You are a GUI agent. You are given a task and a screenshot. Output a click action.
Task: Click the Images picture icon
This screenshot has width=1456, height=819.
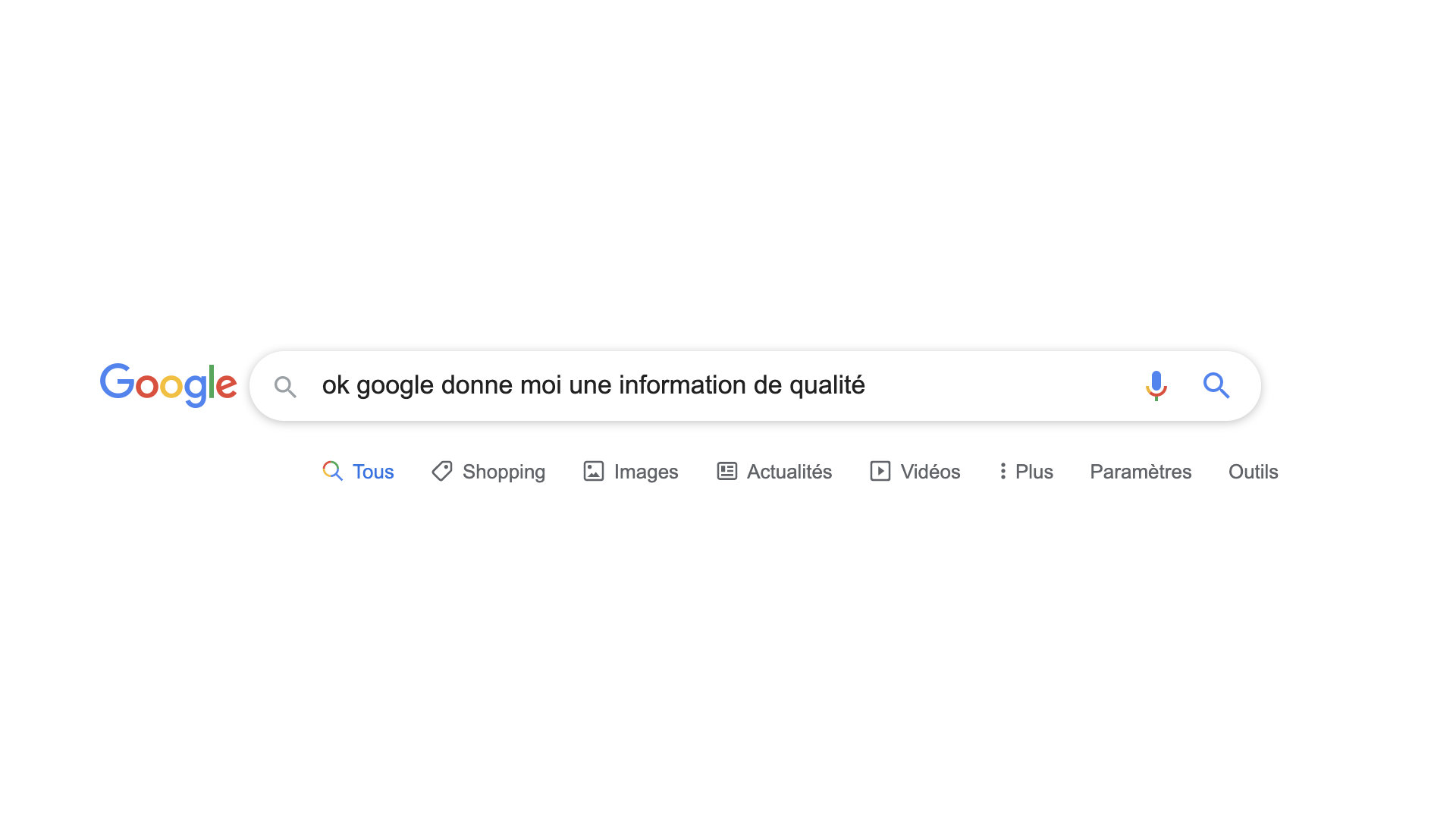[x=594, y=471]
